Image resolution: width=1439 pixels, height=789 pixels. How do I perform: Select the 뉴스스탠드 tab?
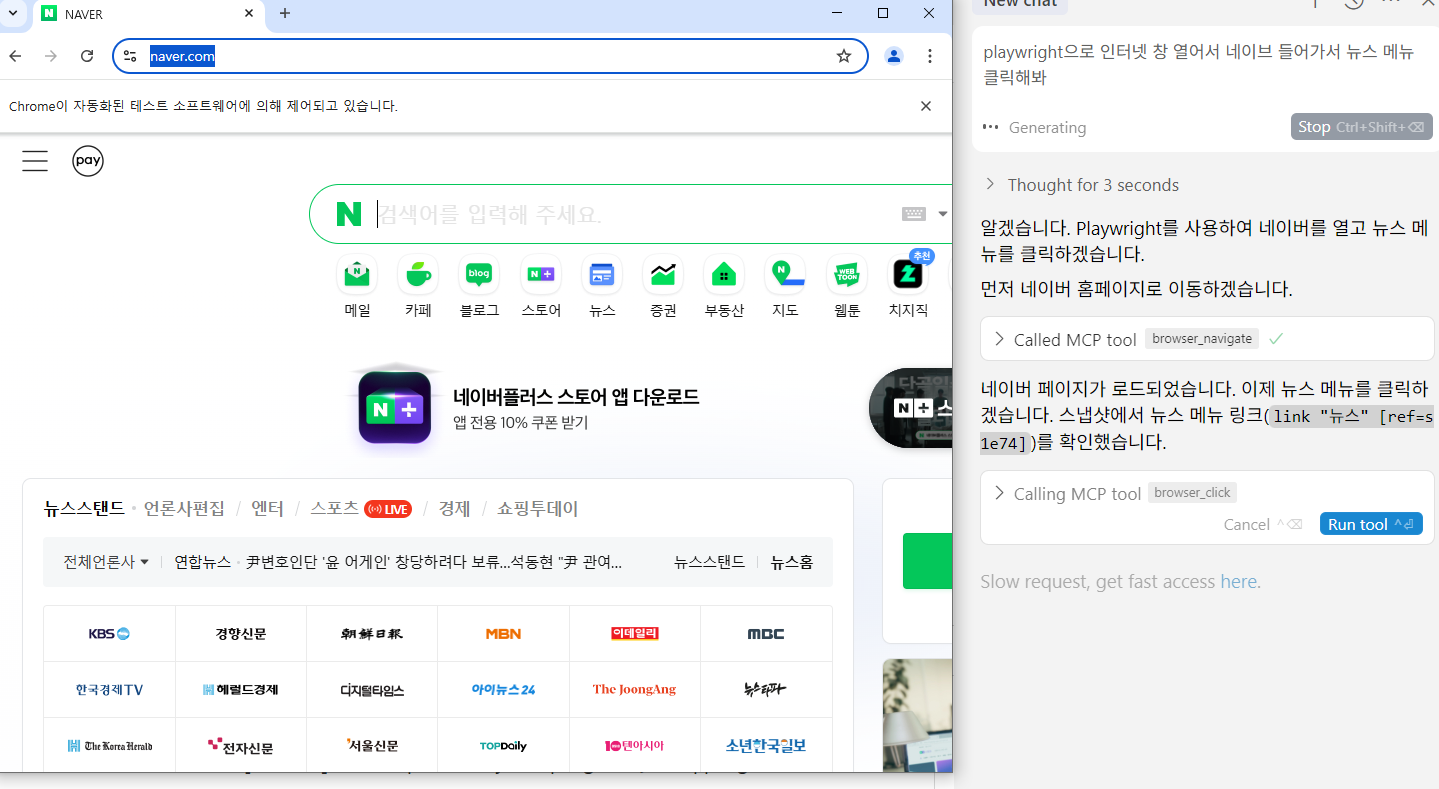(84, 508)
